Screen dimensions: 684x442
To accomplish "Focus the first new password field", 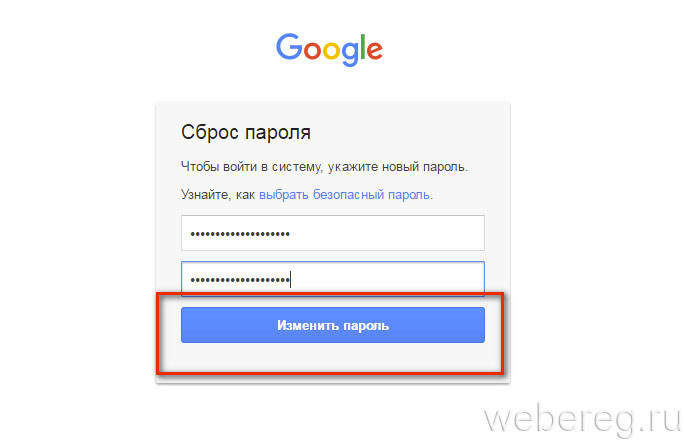I will (x=333, y=233).
